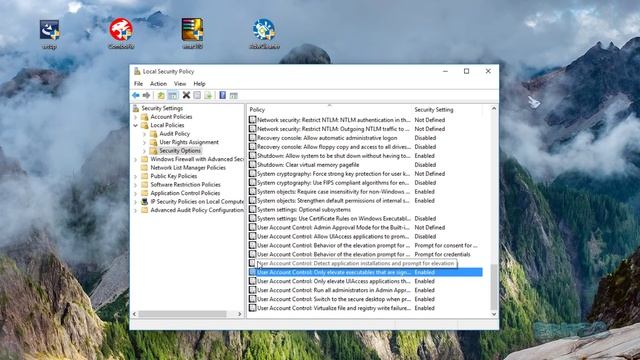Click the policy list vertical scrollbar thumb
Screen dimensions: 640x360
pyautogui.click(x=494, y=287)
